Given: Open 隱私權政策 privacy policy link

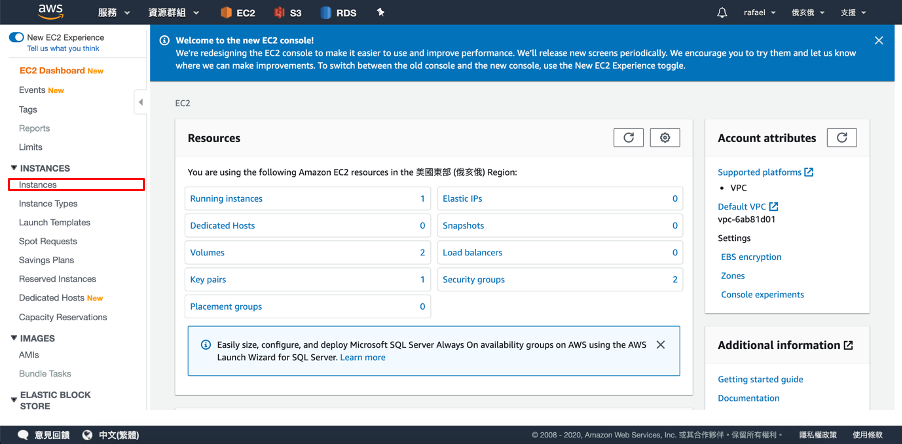Looking at the screenshot, I should click(818, 435).
